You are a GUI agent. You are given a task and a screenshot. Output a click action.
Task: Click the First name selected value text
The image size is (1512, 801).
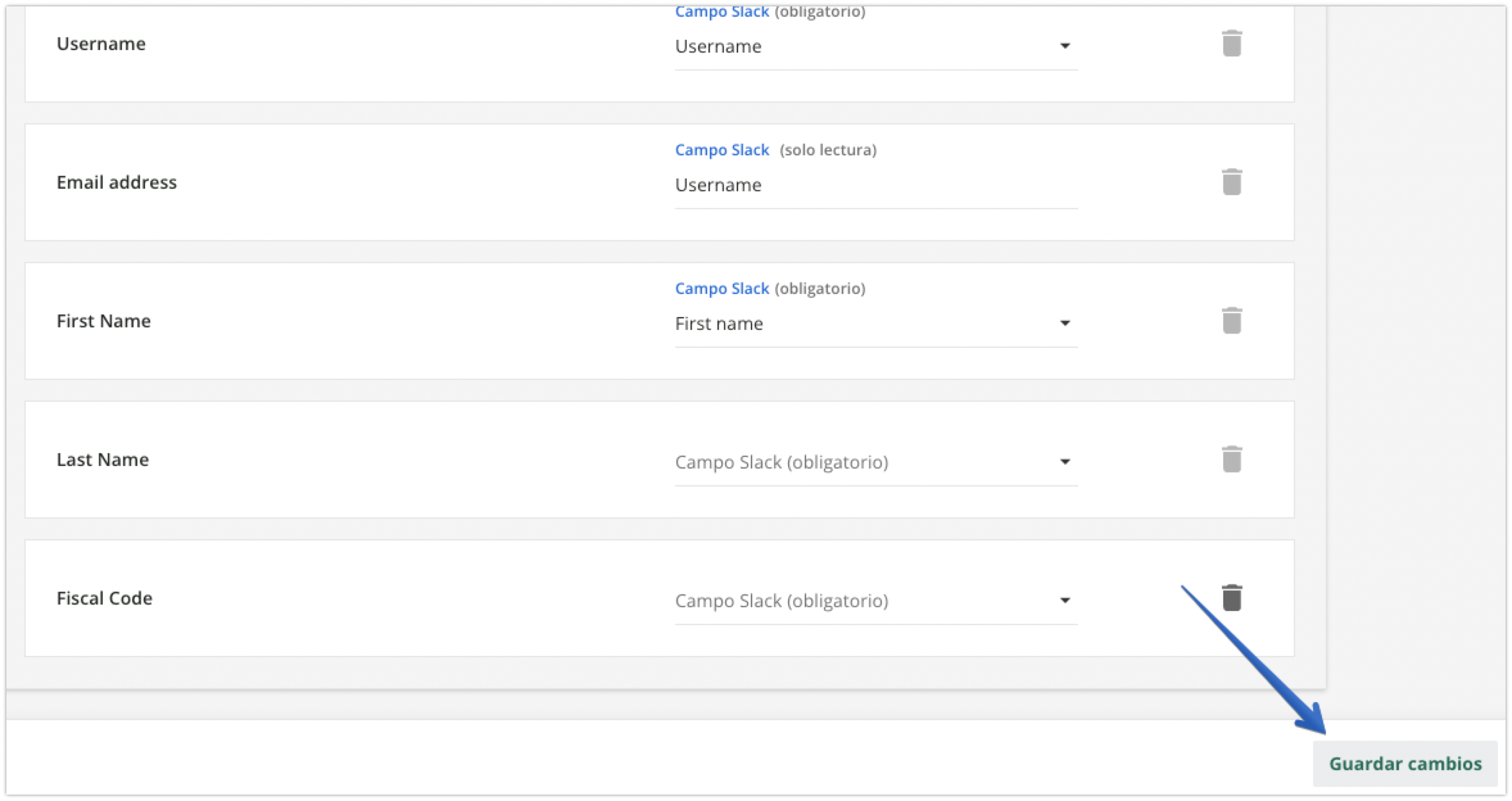coord(719,323)
